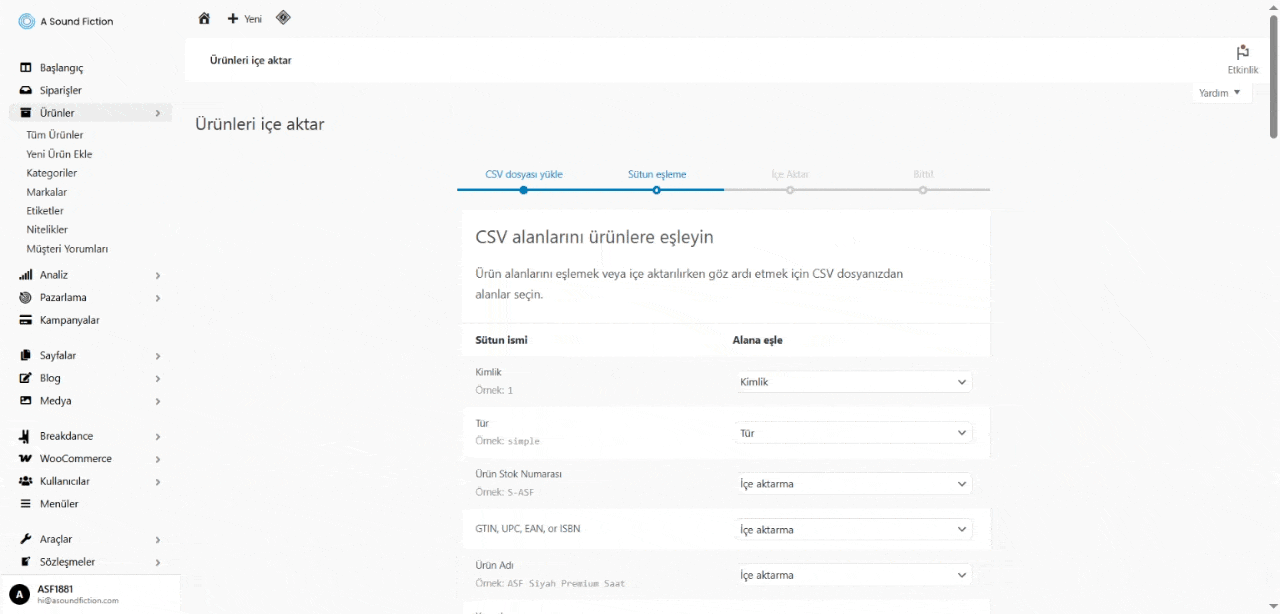
Task: Click the Medya image icon
Action: tap(26, 401)
